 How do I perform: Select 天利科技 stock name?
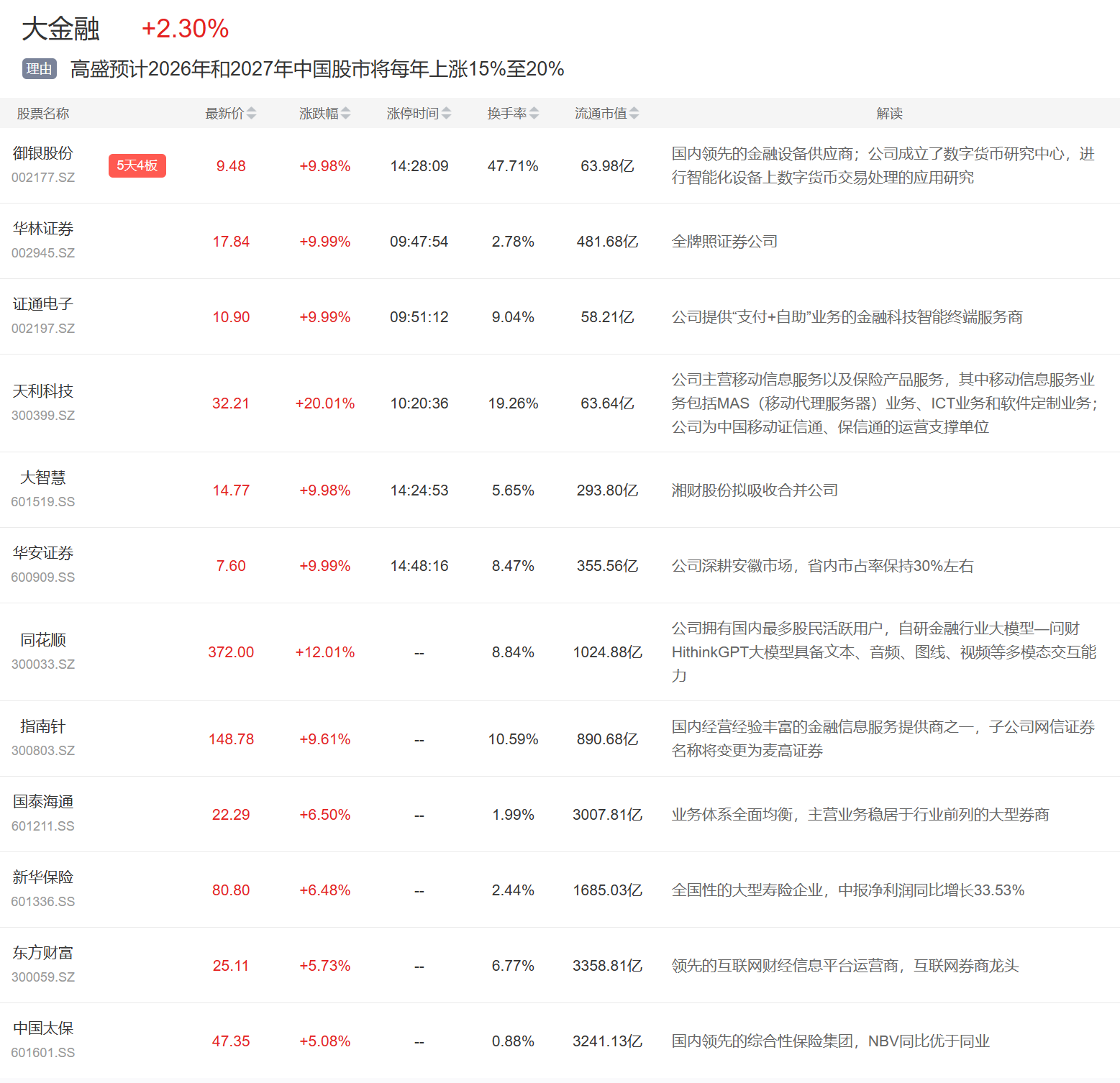click(x=43, y=391)
